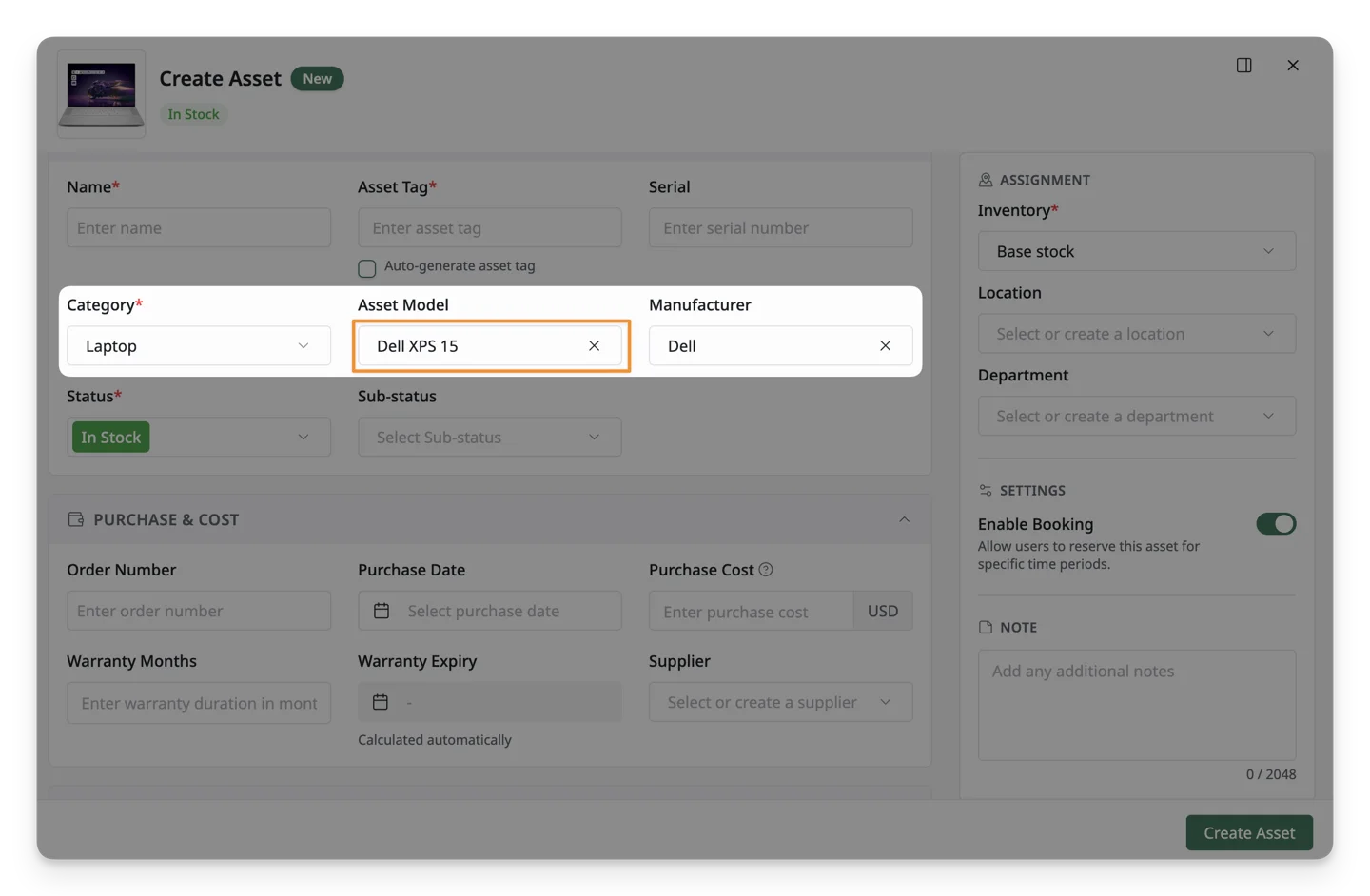Click the In Stock label under the title
This screenshot has width=1370, height=896.
pyautogui.click(x=194, y=114)
